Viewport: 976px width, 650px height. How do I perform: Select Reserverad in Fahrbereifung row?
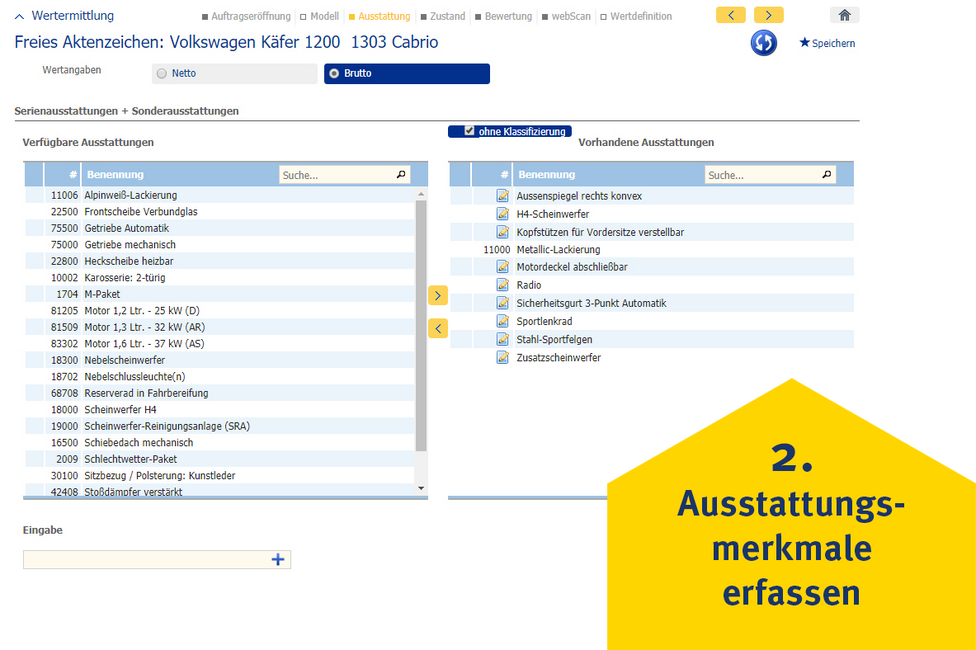click(x=220, y=393)
